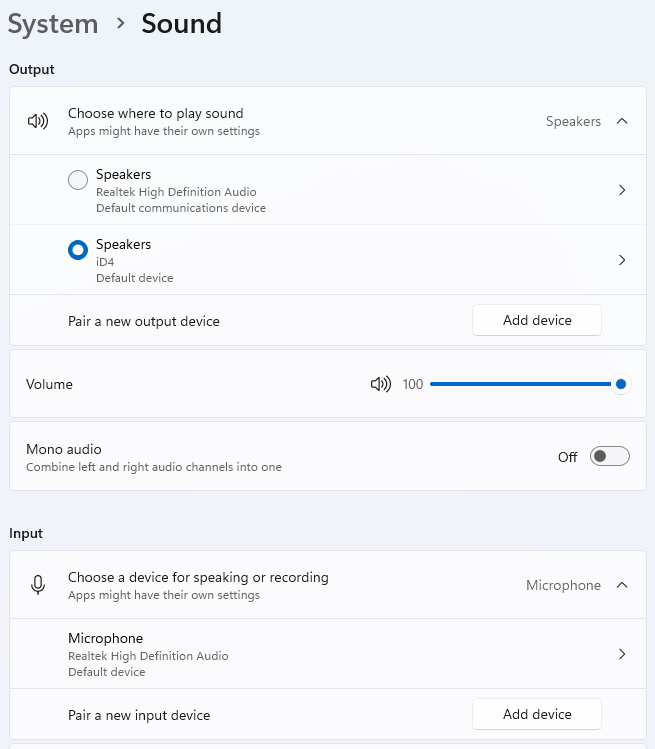Open iD4 Speakers properties via its right chevron

tap(622, 260)
